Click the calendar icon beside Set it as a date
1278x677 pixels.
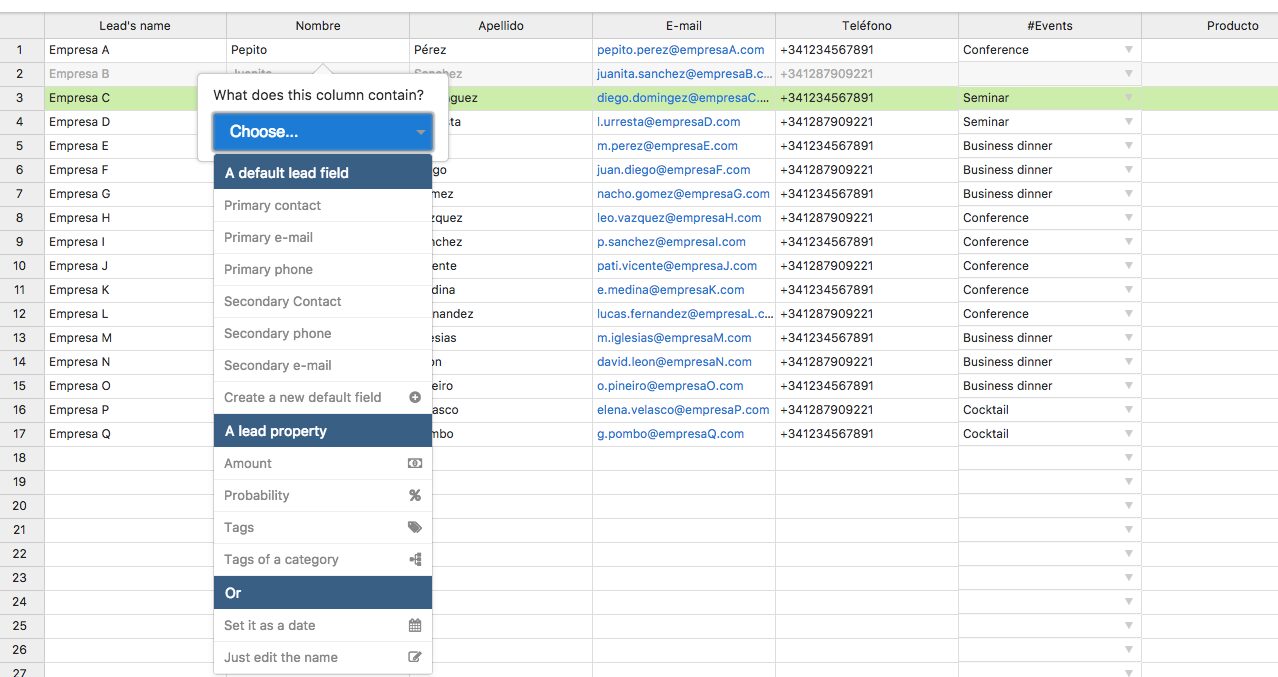click(x=415, y=625)
